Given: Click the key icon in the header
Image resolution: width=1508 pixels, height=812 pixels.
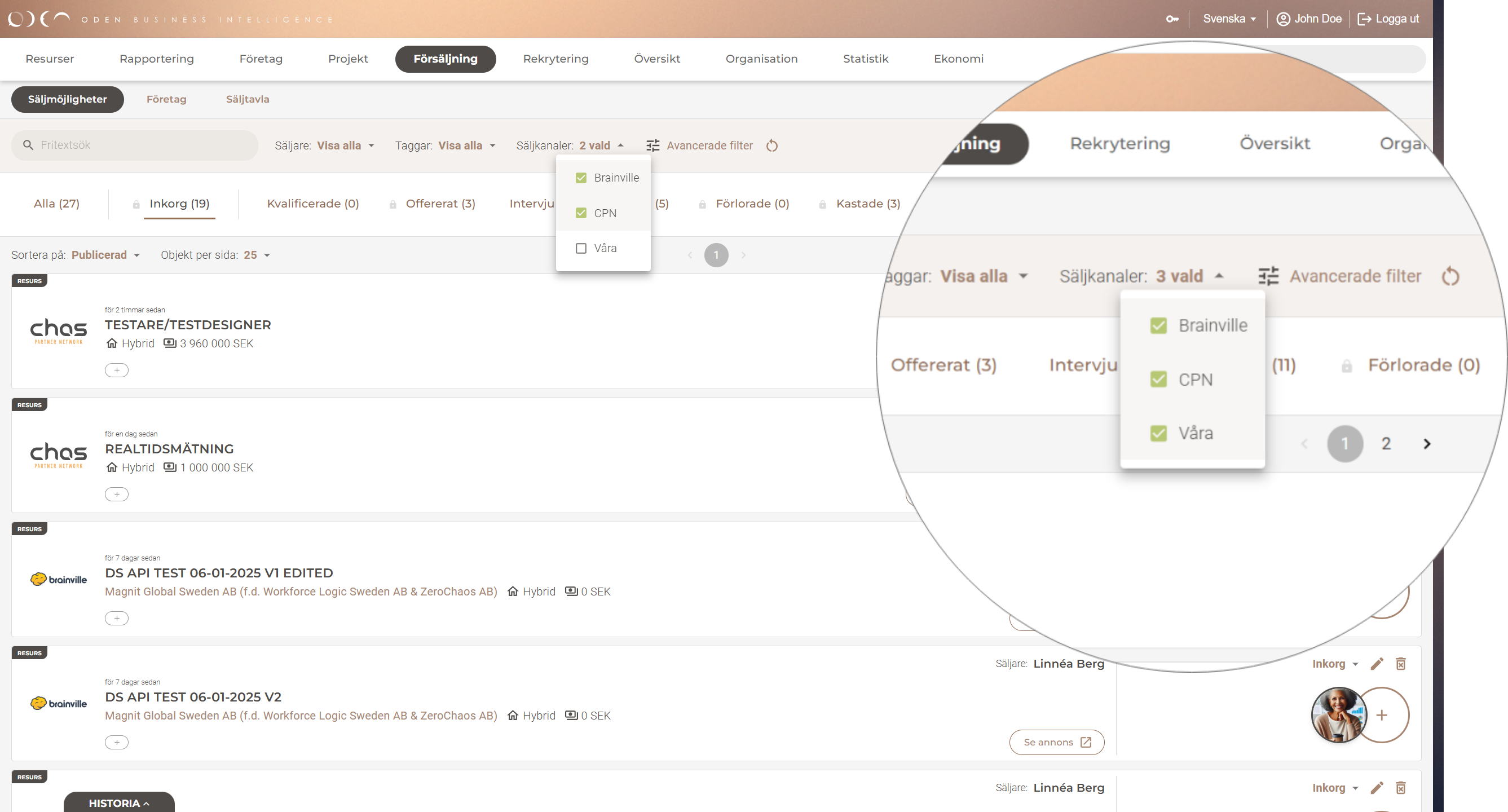Looking at the screenshot, I should pos(1172,19).
